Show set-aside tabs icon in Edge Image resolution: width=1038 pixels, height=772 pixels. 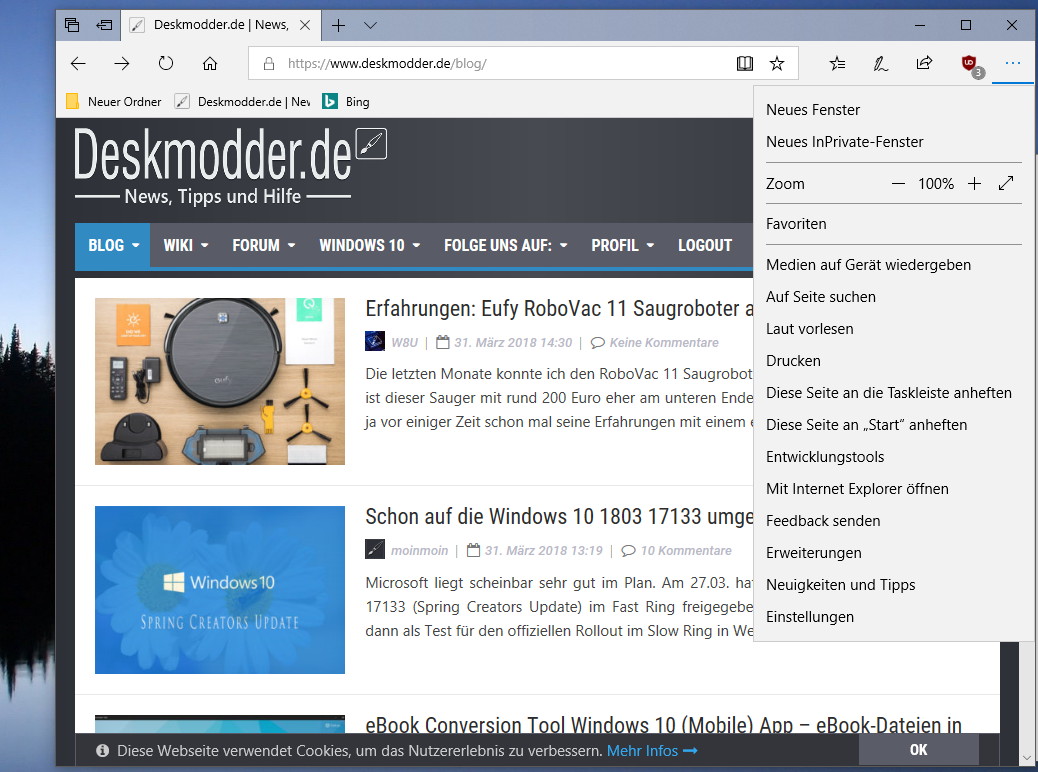tap(72, 25)
